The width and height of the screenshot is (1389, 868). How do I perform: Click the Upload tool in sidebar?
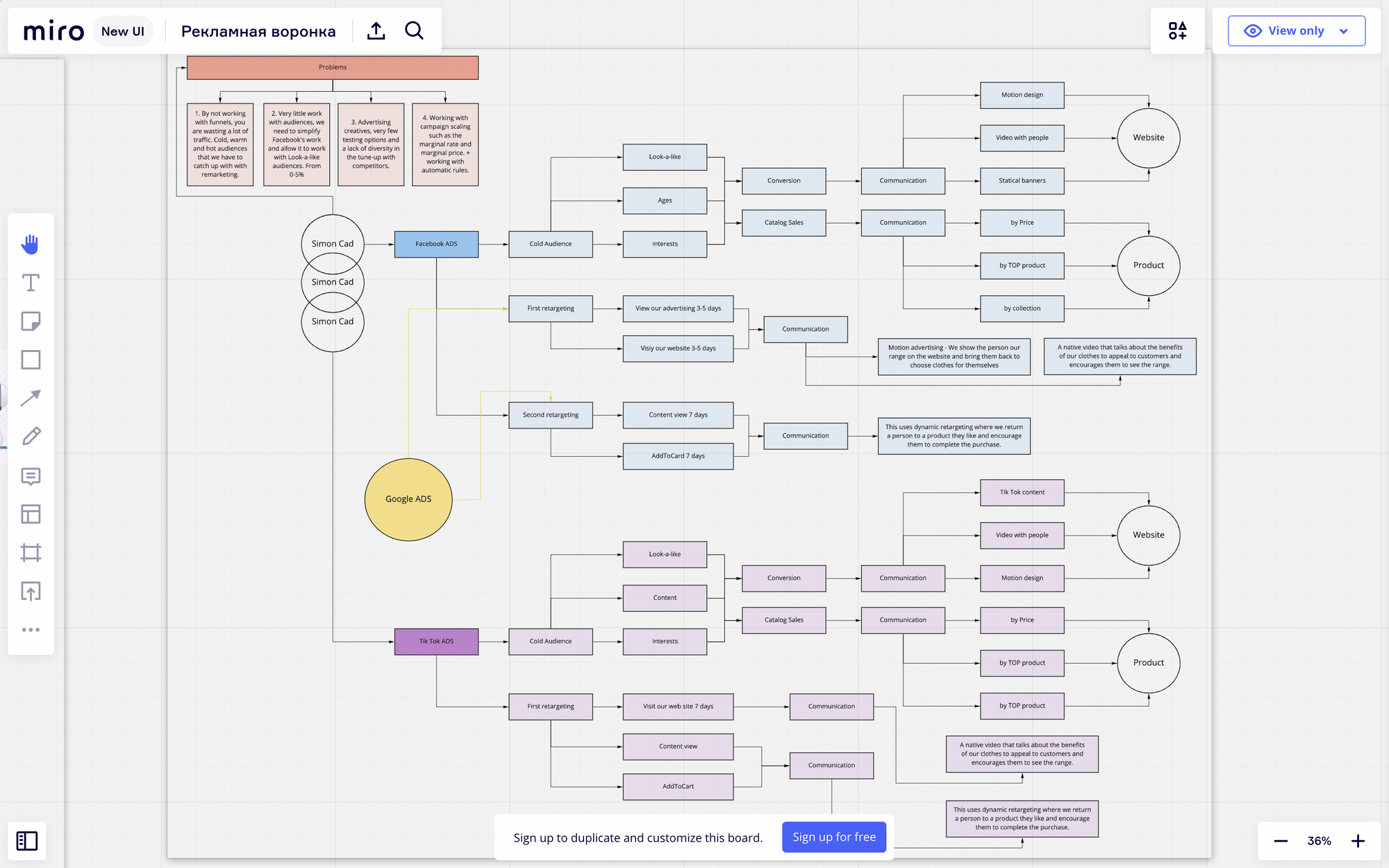click(x=31, y=592)
